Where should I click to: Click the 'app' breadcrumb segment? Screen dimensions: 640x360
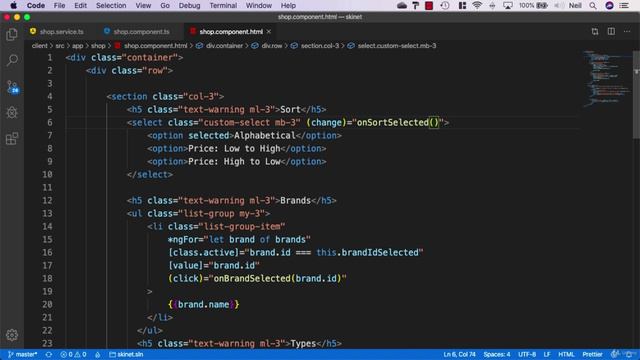78,46
